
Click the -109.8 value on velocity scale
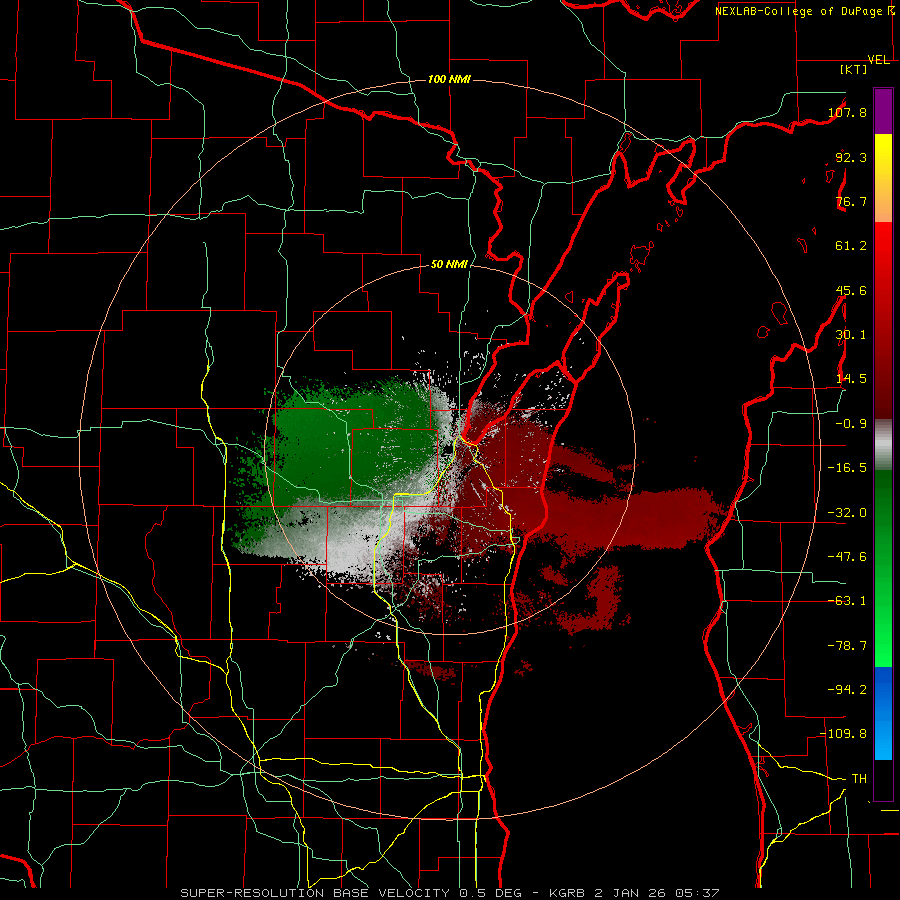click(844, 734)
